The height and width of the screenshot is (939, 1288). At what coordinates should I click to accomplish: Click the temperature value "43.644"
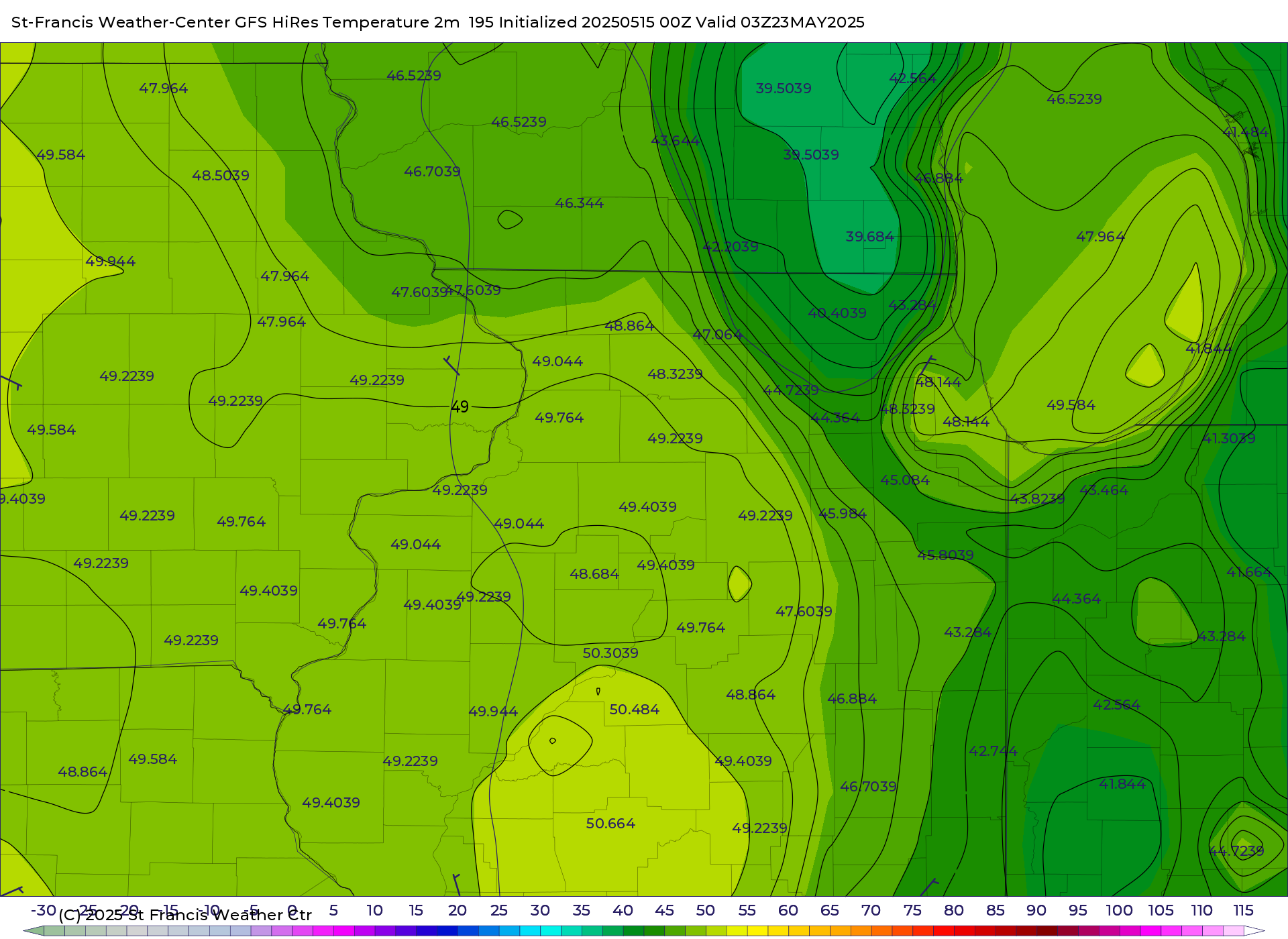pos(676,140)
